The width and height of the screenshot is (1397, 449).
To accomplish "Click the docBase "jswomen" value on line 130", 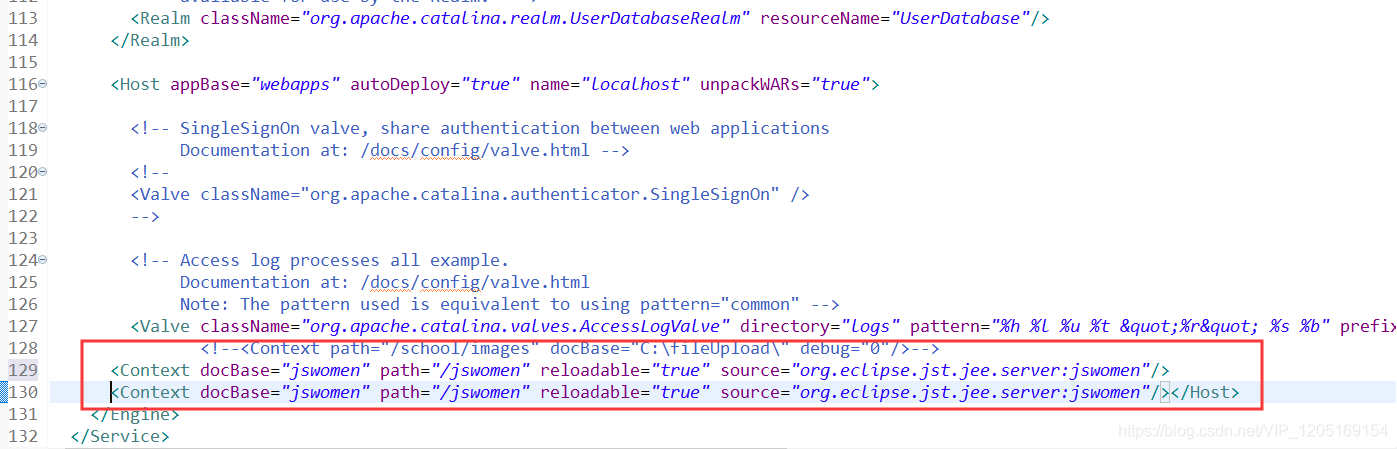I will (325, 393).
